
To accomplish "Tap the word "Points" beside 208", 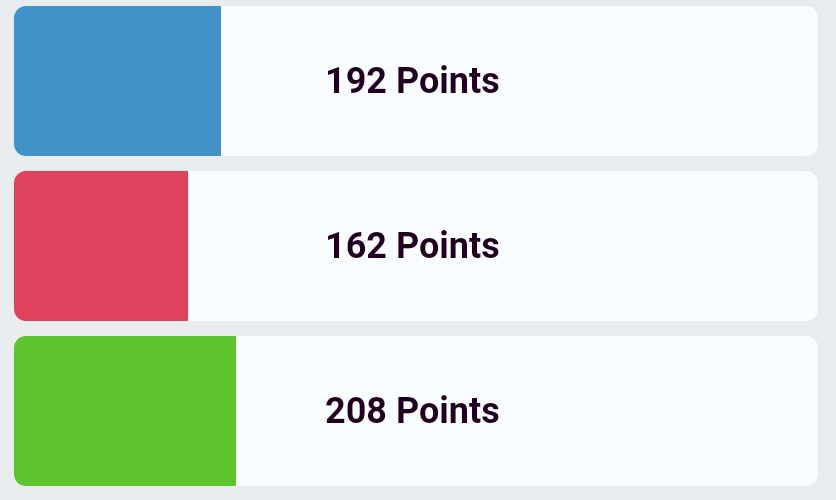I will click(x=447, y=411).
